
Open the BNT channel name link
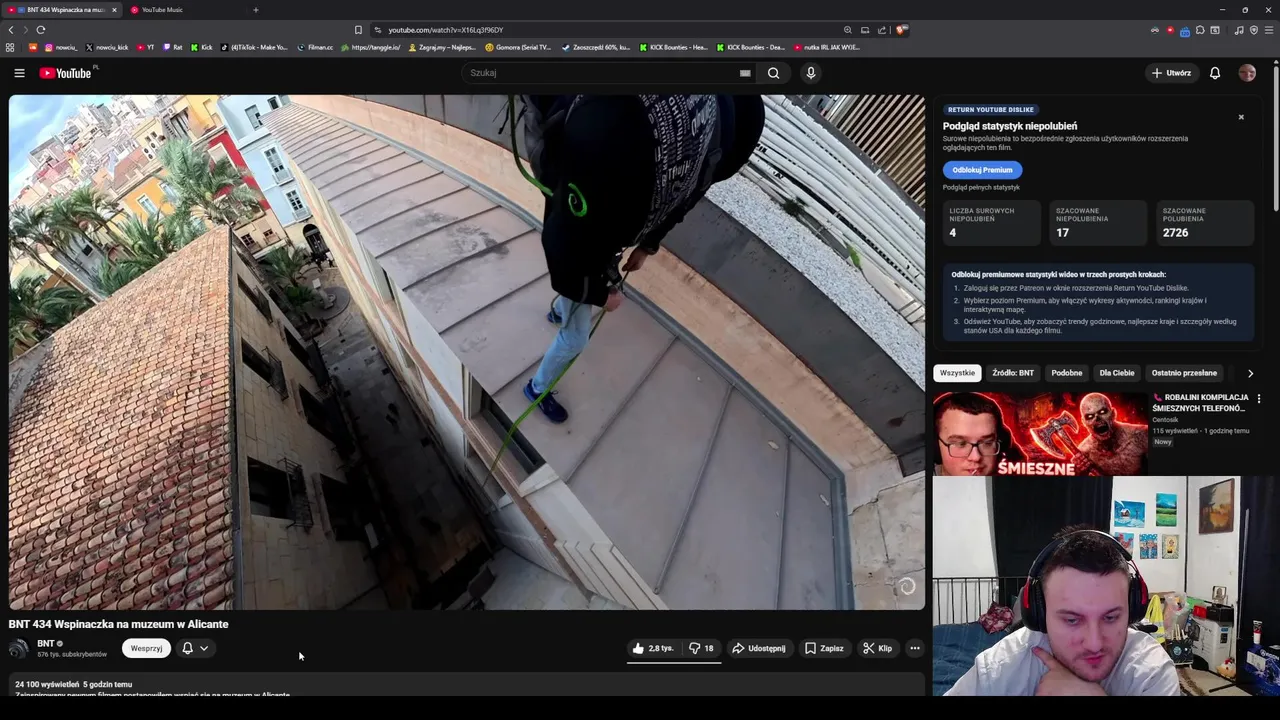pyautogui.click(x=46, y=643)
